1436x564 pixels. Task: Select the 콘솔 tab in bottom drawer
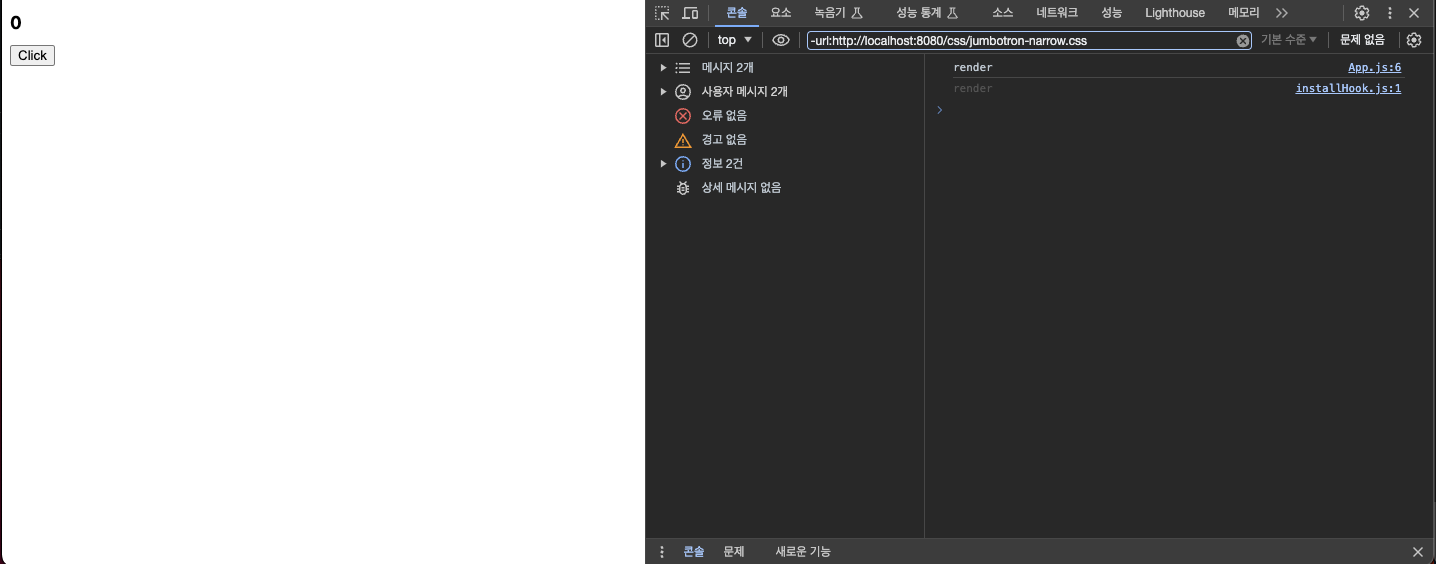694,552
